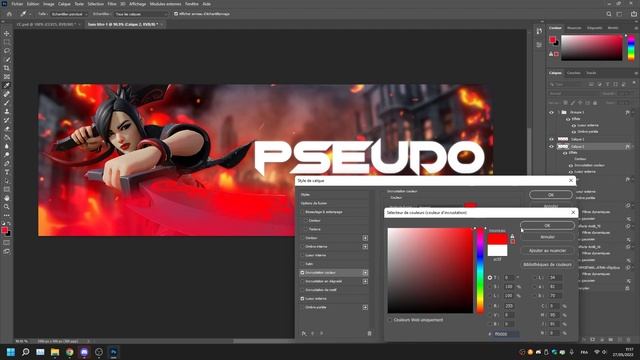
Task: Open the layer kind filter dropdown
Action: click(x=567, y=84)
